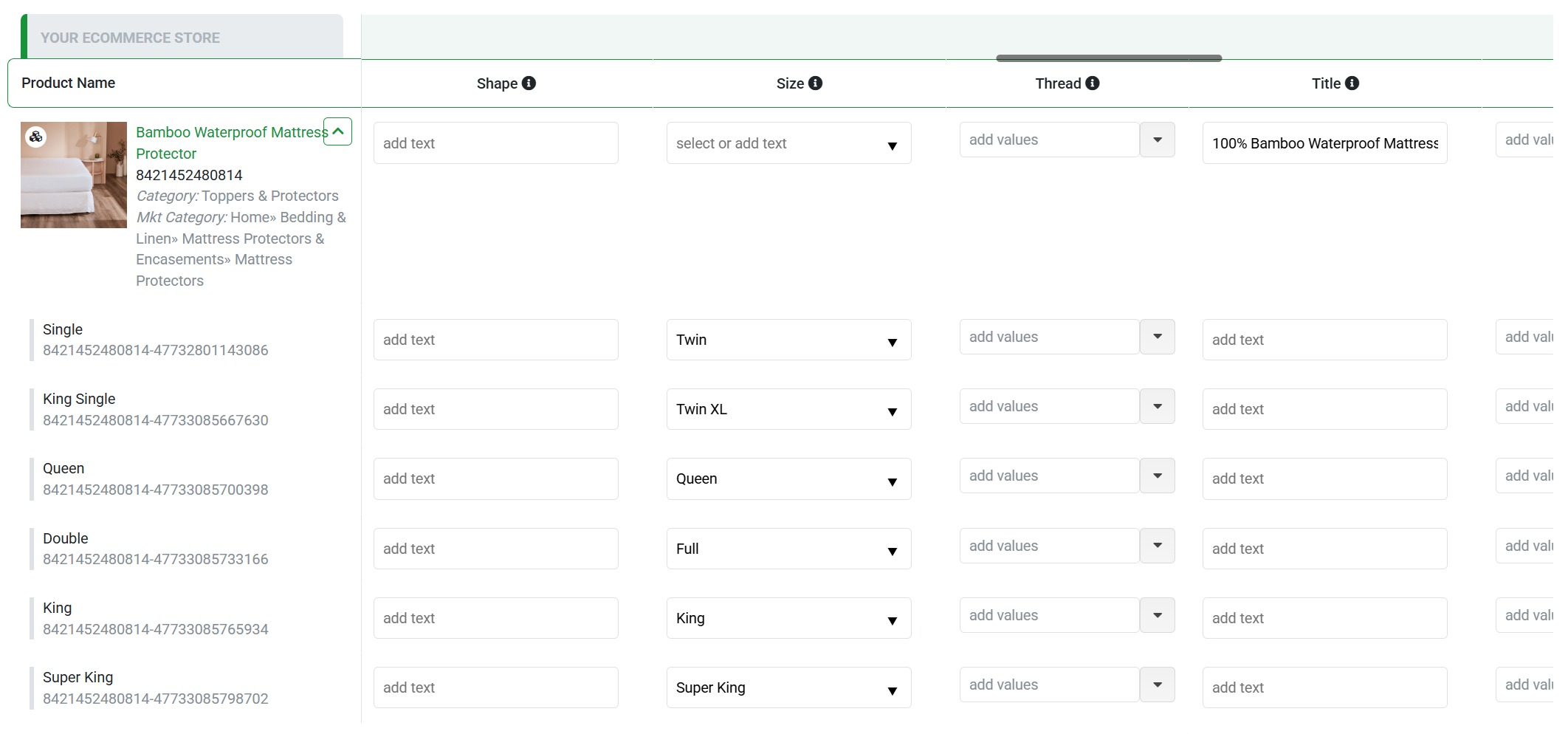Open Thread dropdown arrow in Super King row
The width and height of the screenshot is (1568, 734).
click(1158, 685)
